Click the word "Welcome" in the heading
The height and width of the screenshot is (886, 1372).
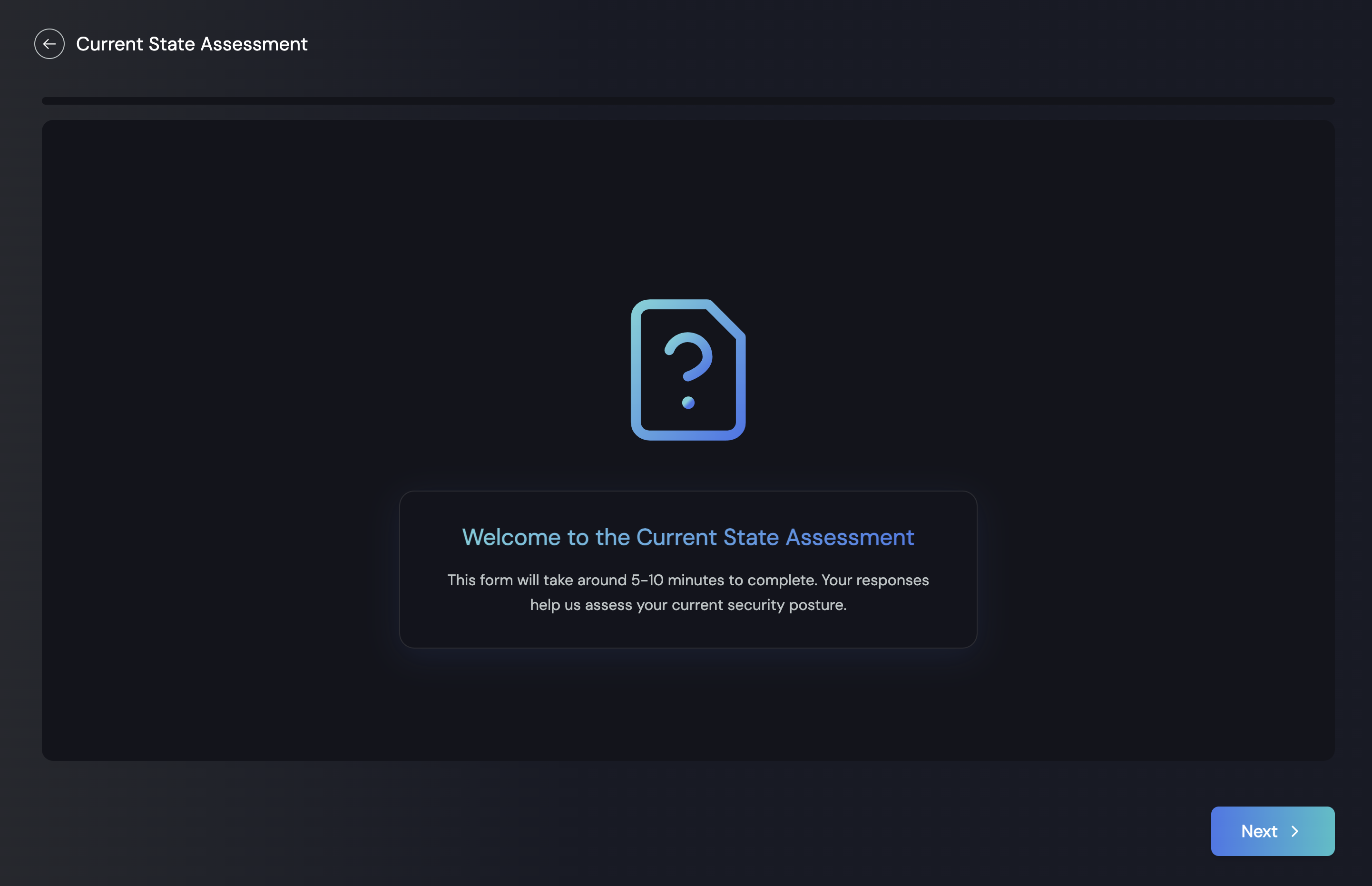tap(511, 537)
